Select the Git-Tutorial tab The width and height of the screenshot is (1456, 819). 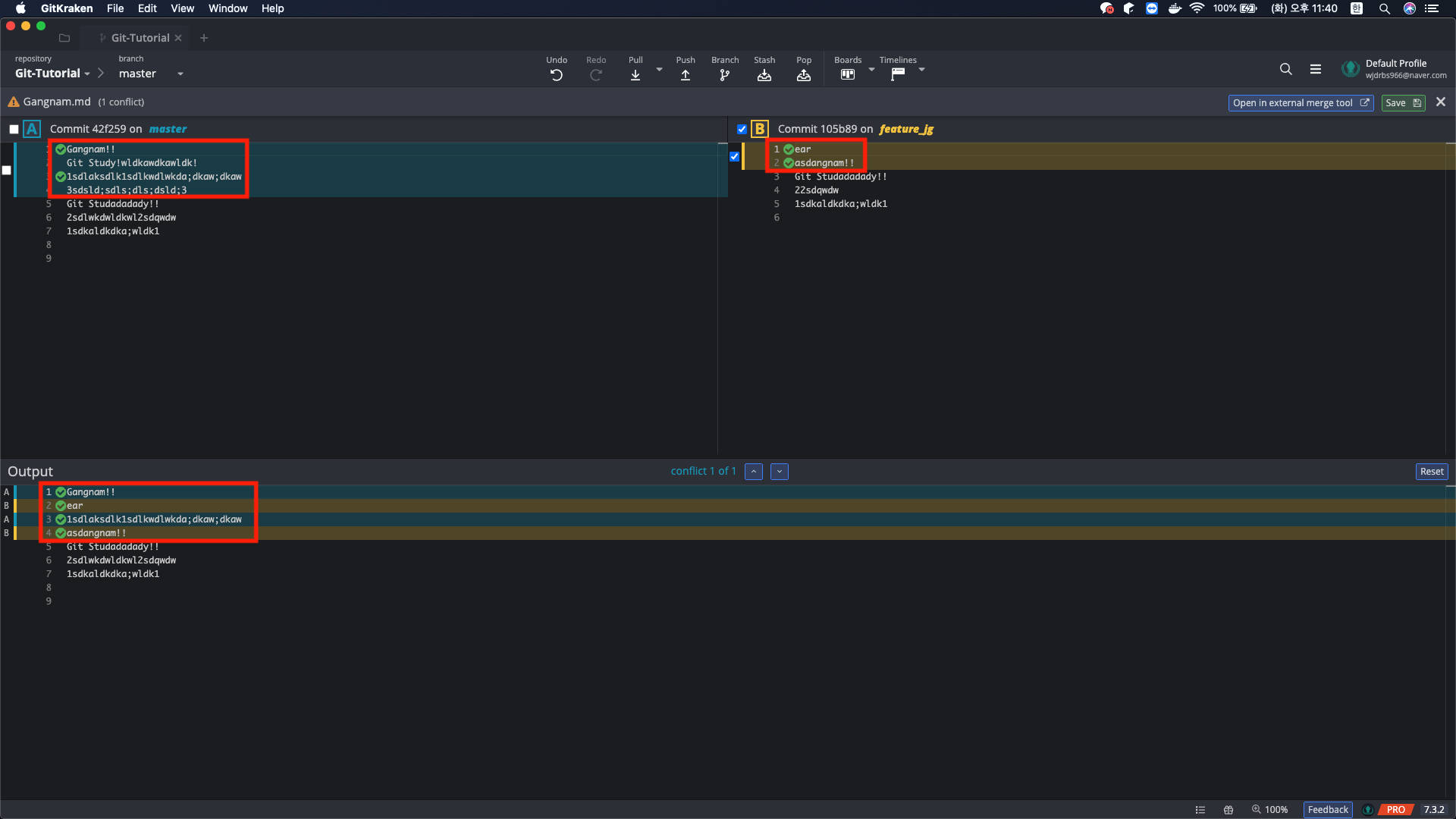click(x=140, y=38)
